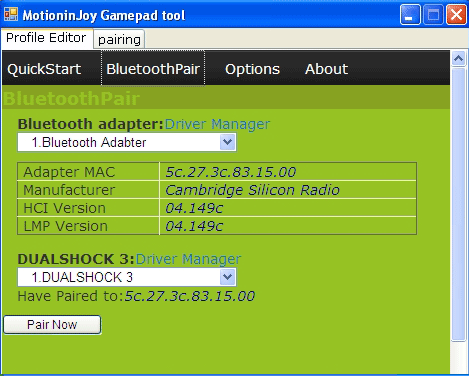Click the LMP Version value 04.149c
The width and height of the screenshot is (469, 376).
tap(194, 226)
